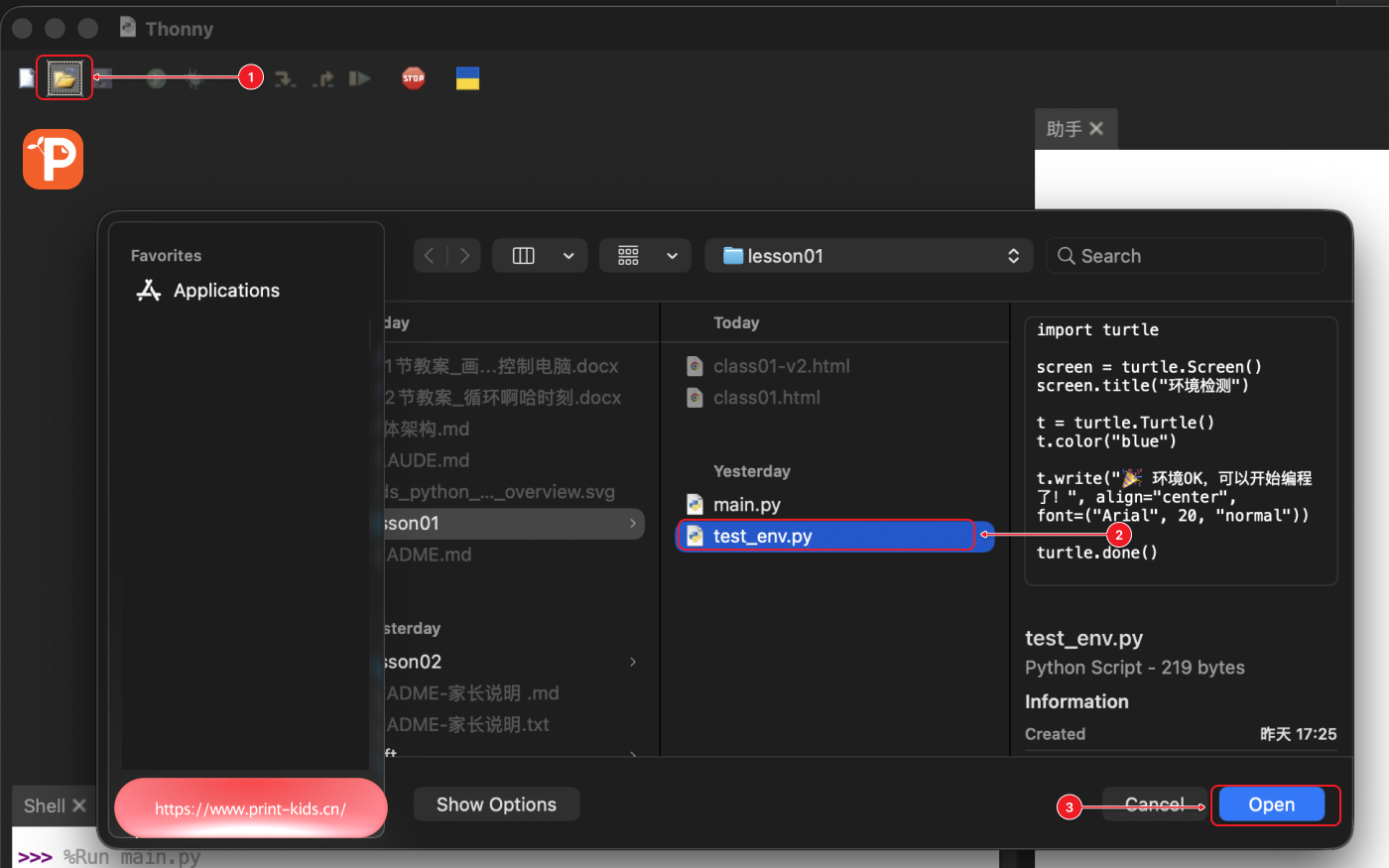1389x868 pixels.
Task: Expand the selected lesson01 folder chevron
Action: [633, 523]
